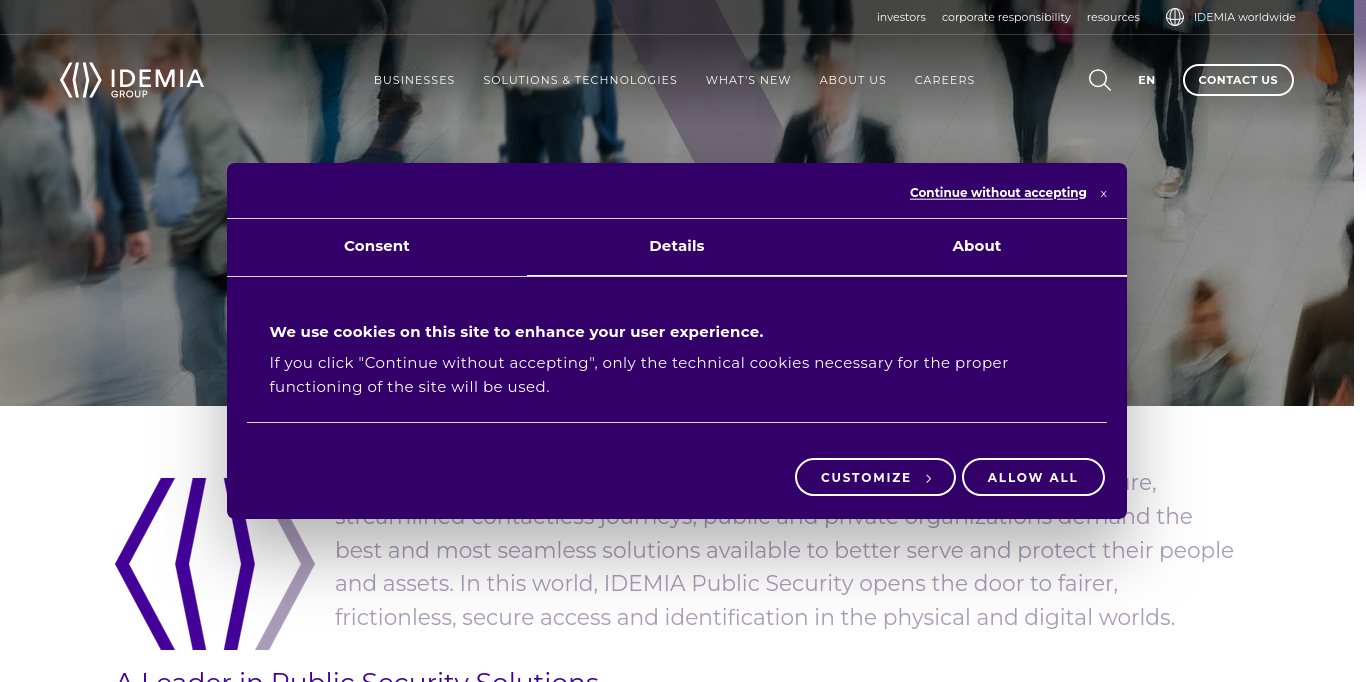Click the Contact Us button
1366x682 pixels.
click(x=1238, y=80)
